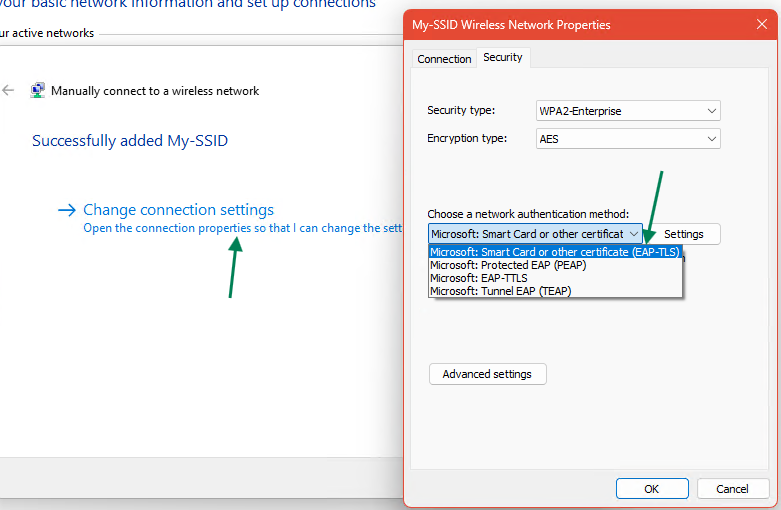This screenshot has height=510, width=781.
Task: Open authentication method Settings button
Action: [x=684, y=234]
